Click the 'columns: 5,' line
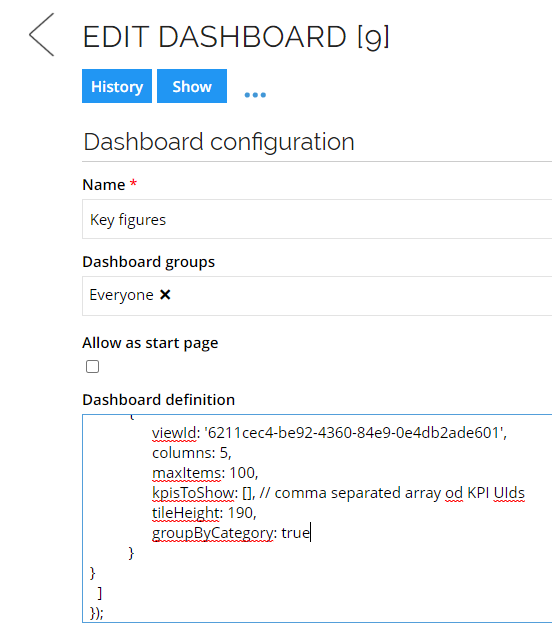Image resolution: width=552 pixels, height=625 pixels. 192,453
